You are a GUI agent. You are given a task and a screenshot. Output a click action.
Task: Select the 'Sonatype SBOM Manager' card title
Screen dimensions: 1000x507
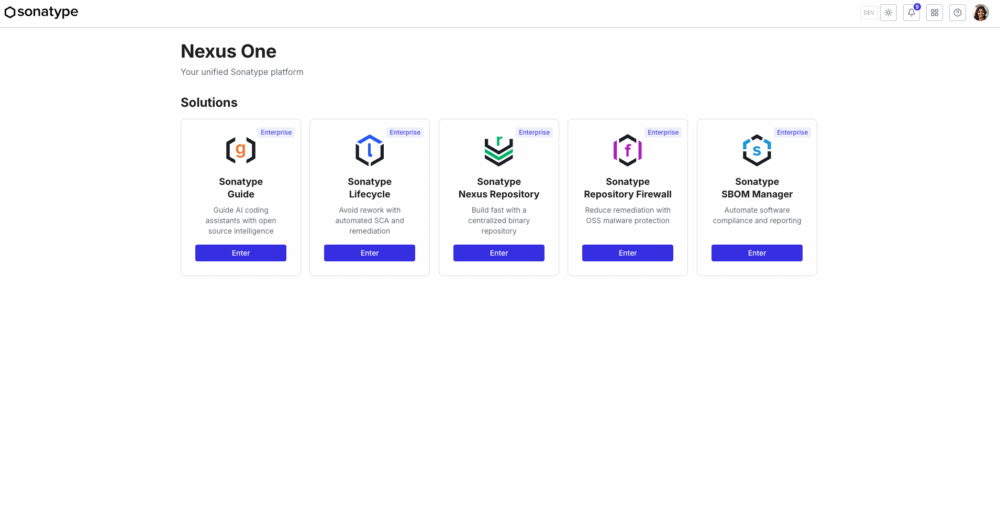pyautogui.click(x=757, y=188)
